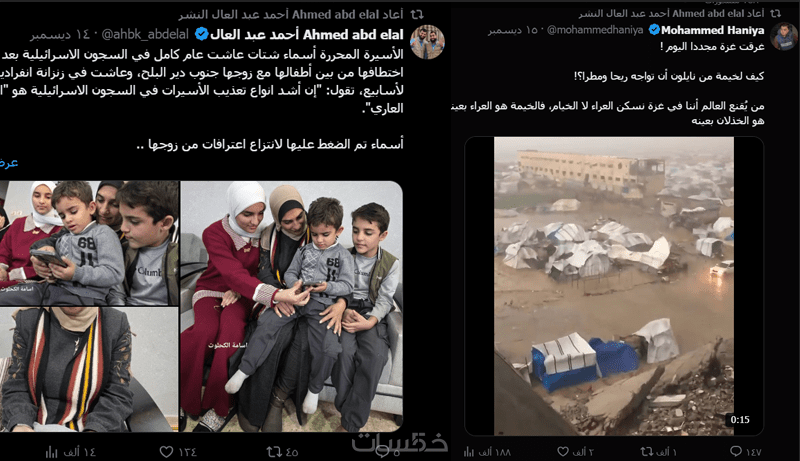Screen dimensions: 800x461
Task: Open view count showing ١٨٨ ألف views
Action: tap(469, 451)
